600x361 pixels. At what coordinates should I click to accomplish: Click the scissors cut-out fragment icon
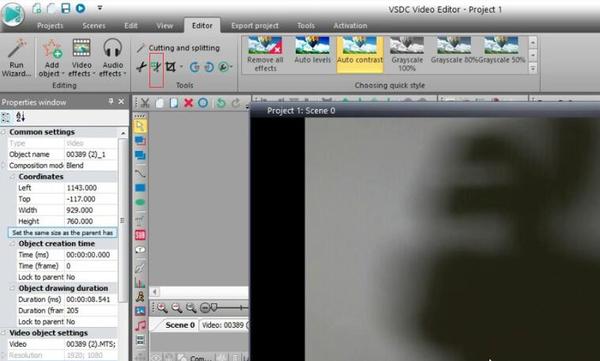[x=141, y=67]
